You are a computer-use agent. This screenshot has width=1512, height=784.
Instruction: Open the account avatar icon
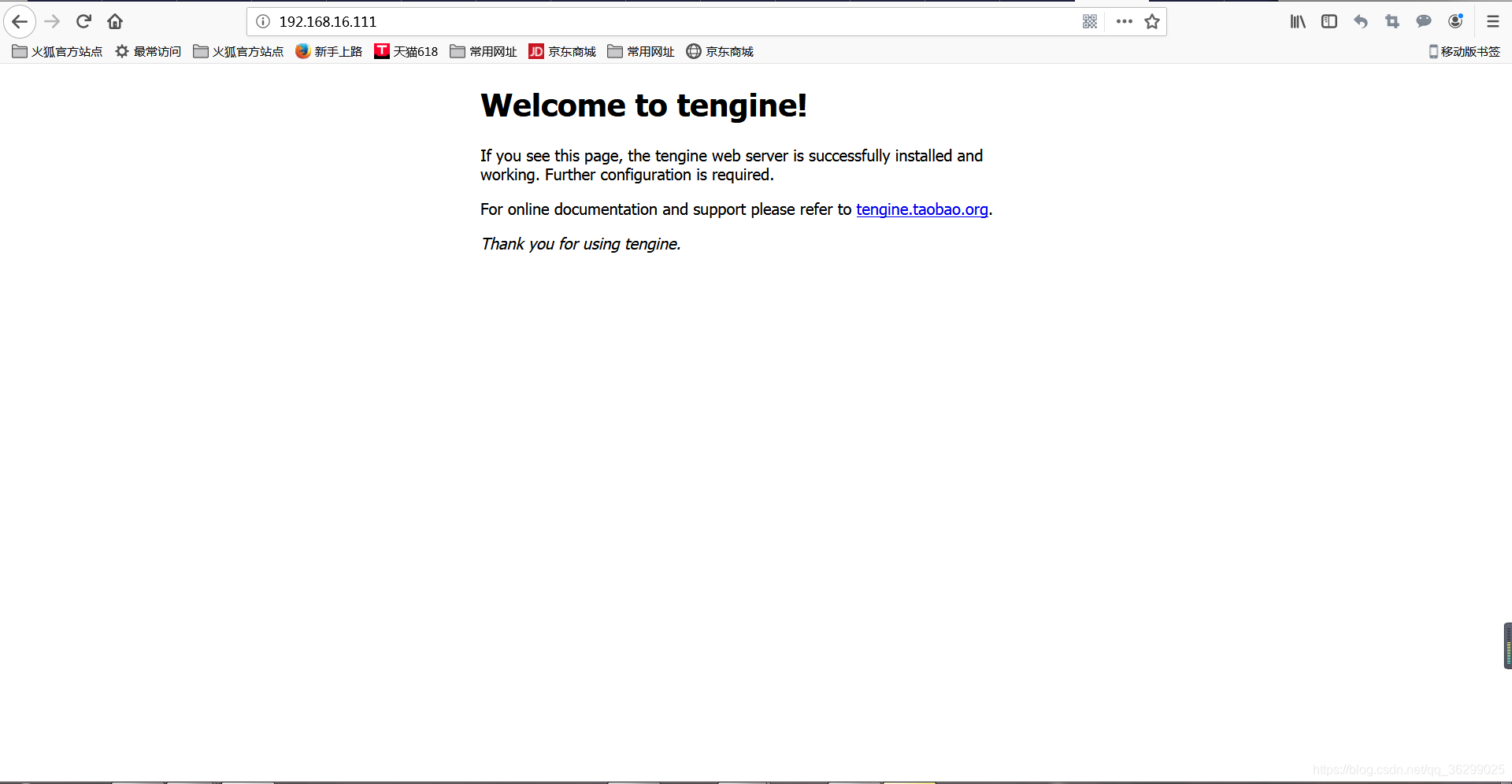[1455, 21]
